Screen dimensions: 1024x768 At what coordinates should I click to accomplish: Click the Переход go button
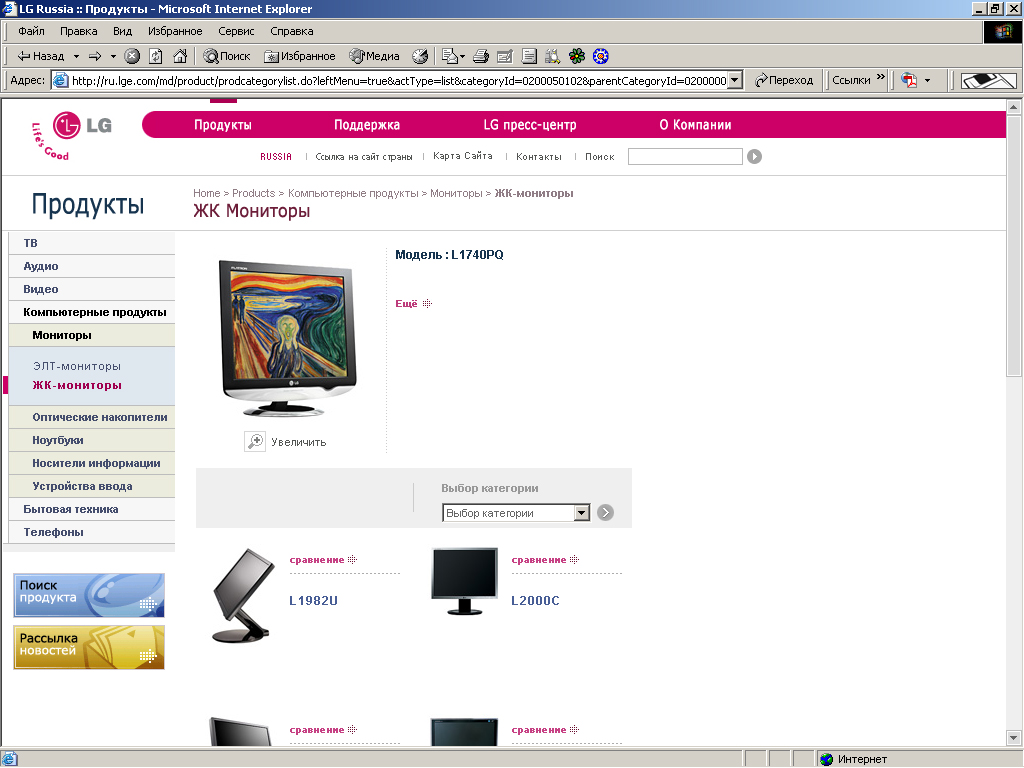[x=784, y=80]
